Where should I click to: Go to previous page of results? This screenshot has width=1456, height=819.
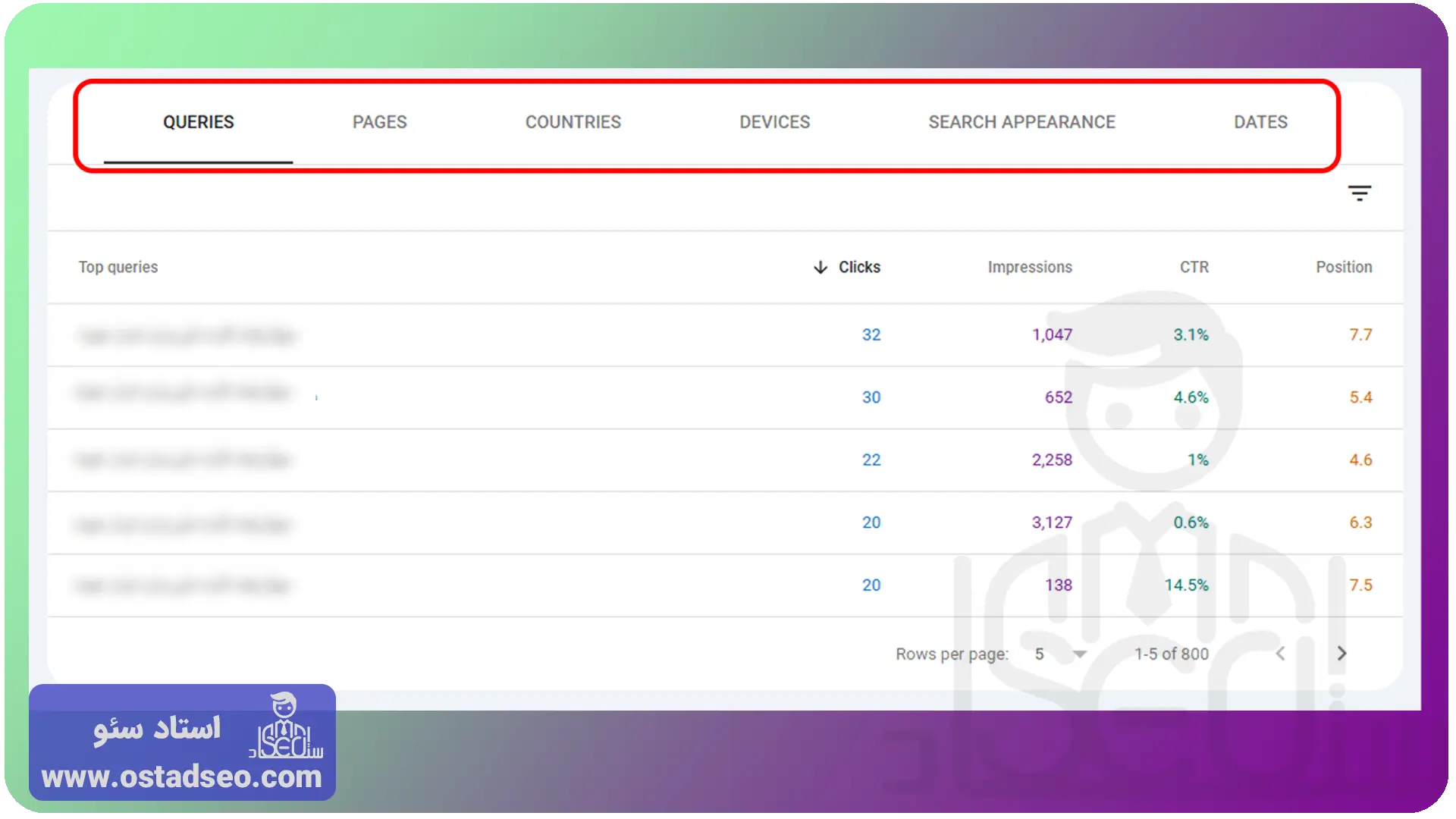[1280, 654]
